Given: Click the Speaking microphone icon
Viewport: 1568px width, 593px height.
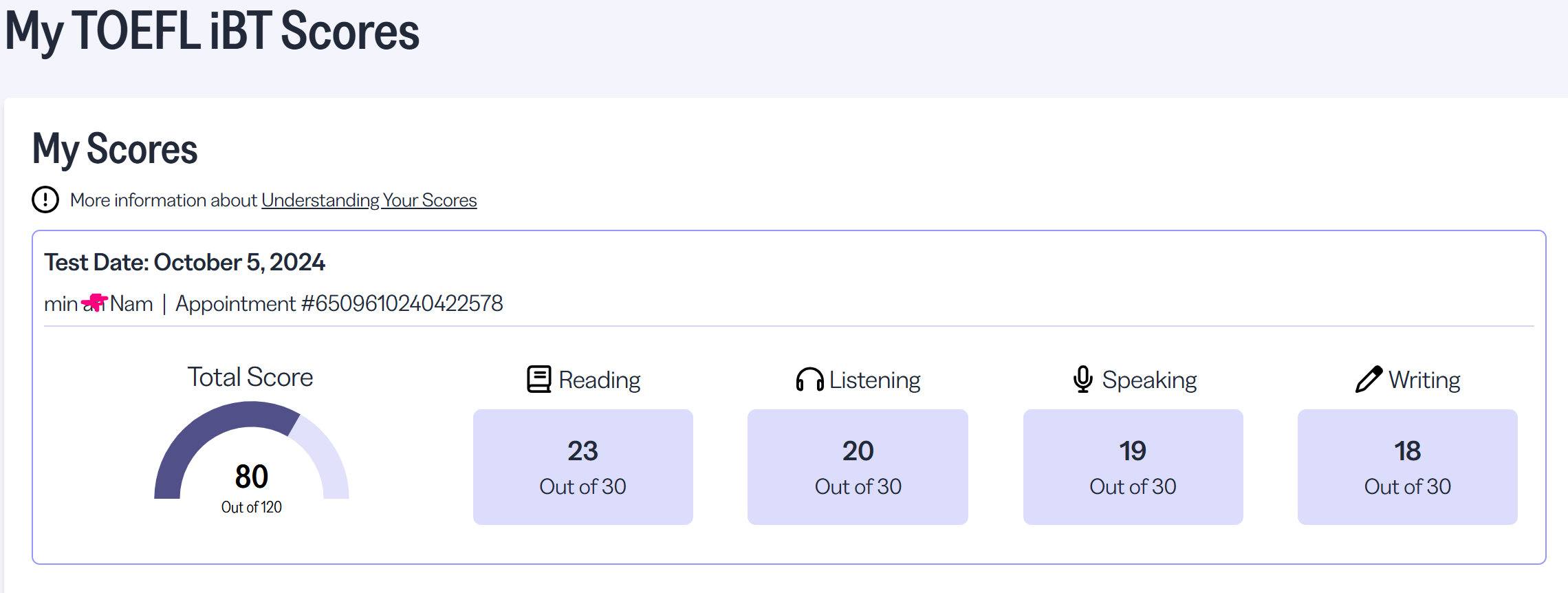Looking at the screenshot, I should (x=1082, y=379).
